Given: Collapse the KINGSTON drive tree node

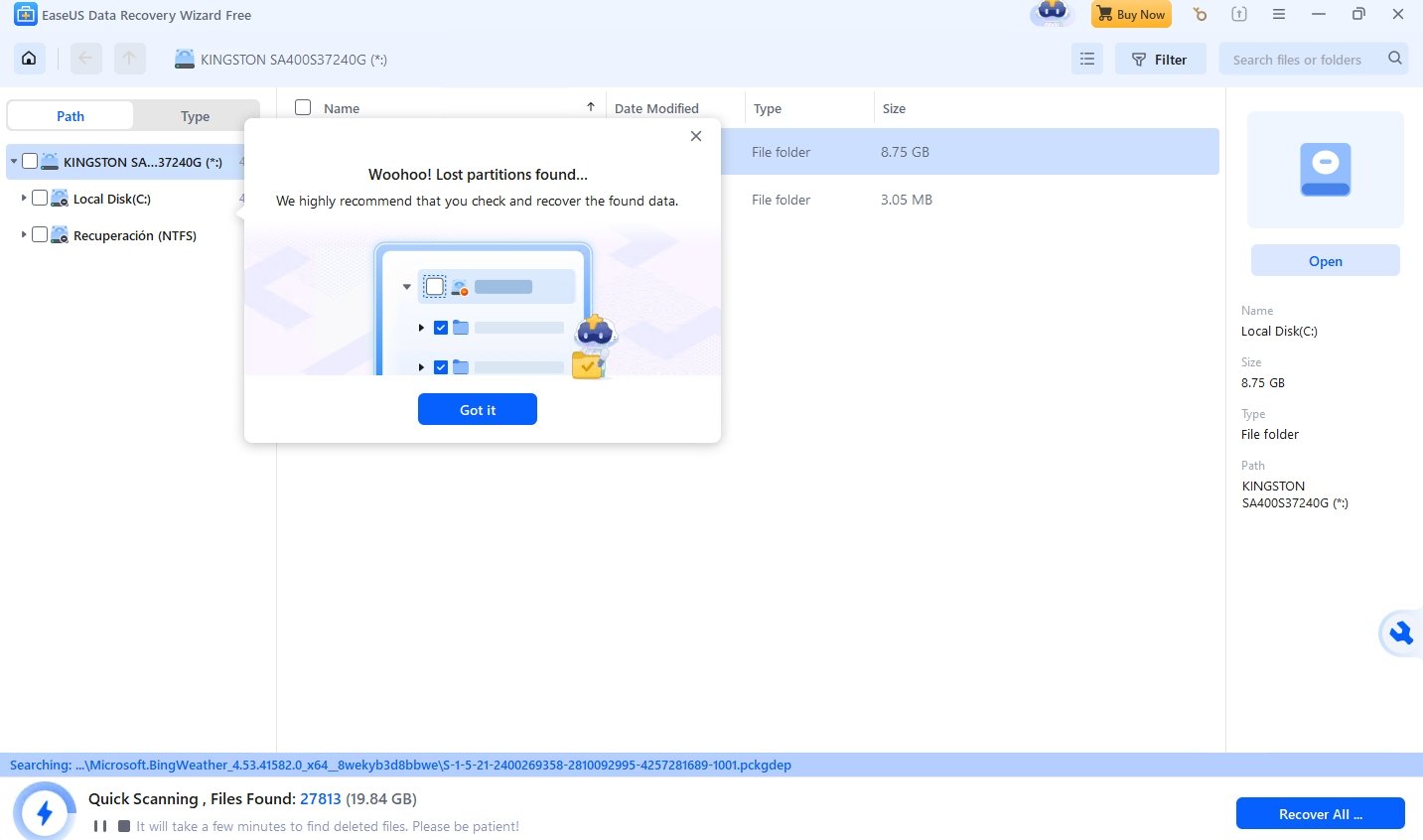Looking at the screenshot, I should pyautogui.click(x=14, y=162).
